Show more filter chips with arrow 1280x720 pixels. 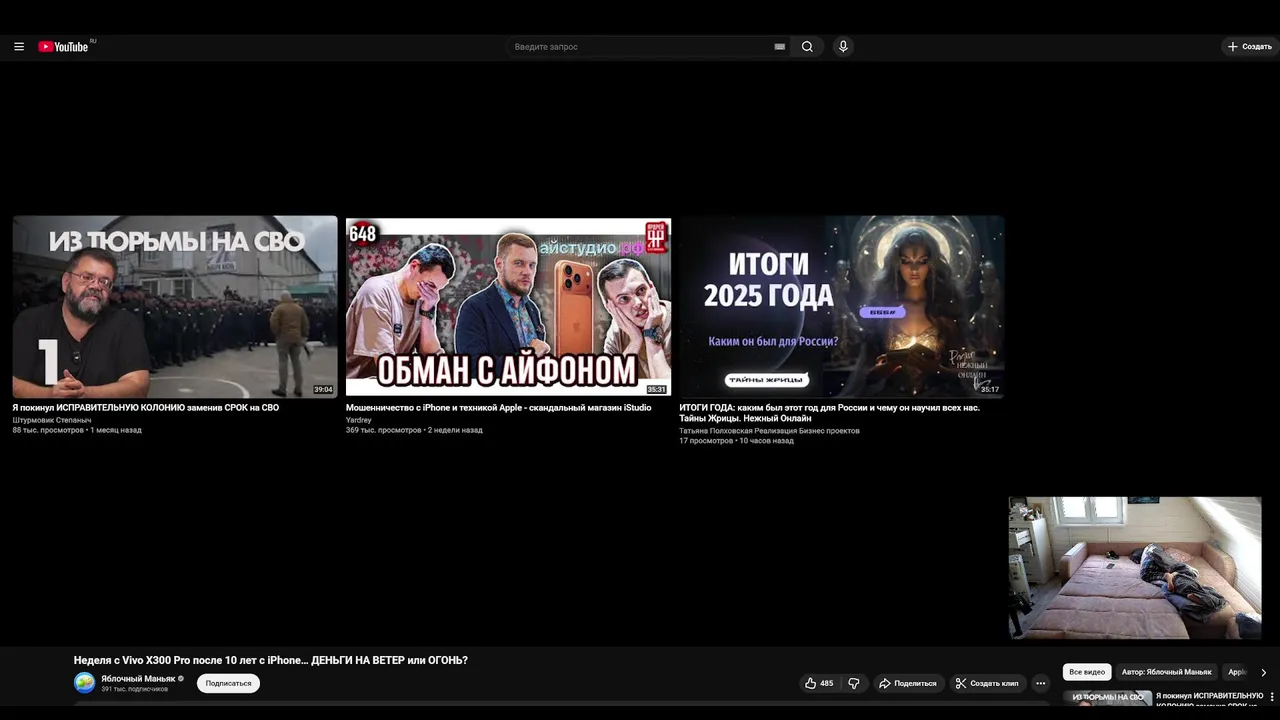1263,672
